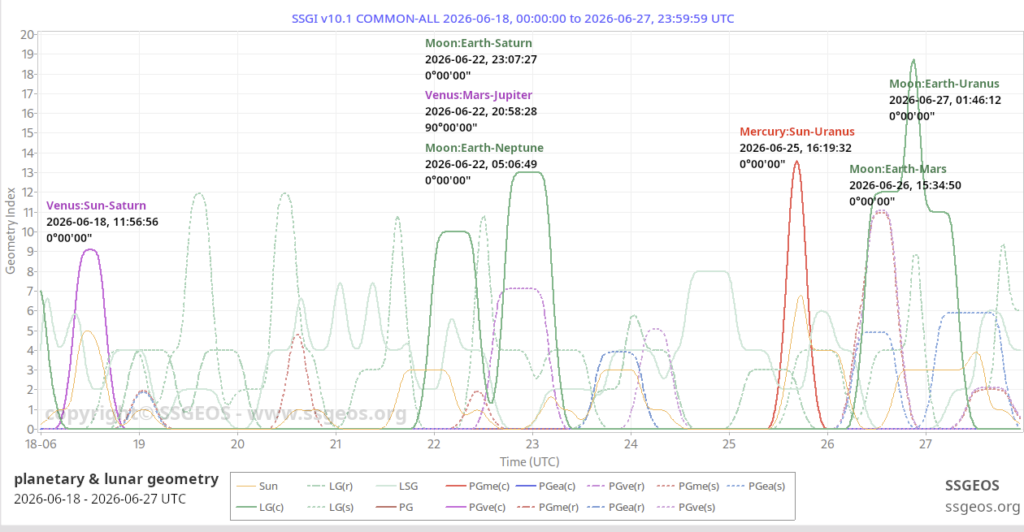
Task: Toggle the PGme(c) legend entry
Action: tap(478, 486)
